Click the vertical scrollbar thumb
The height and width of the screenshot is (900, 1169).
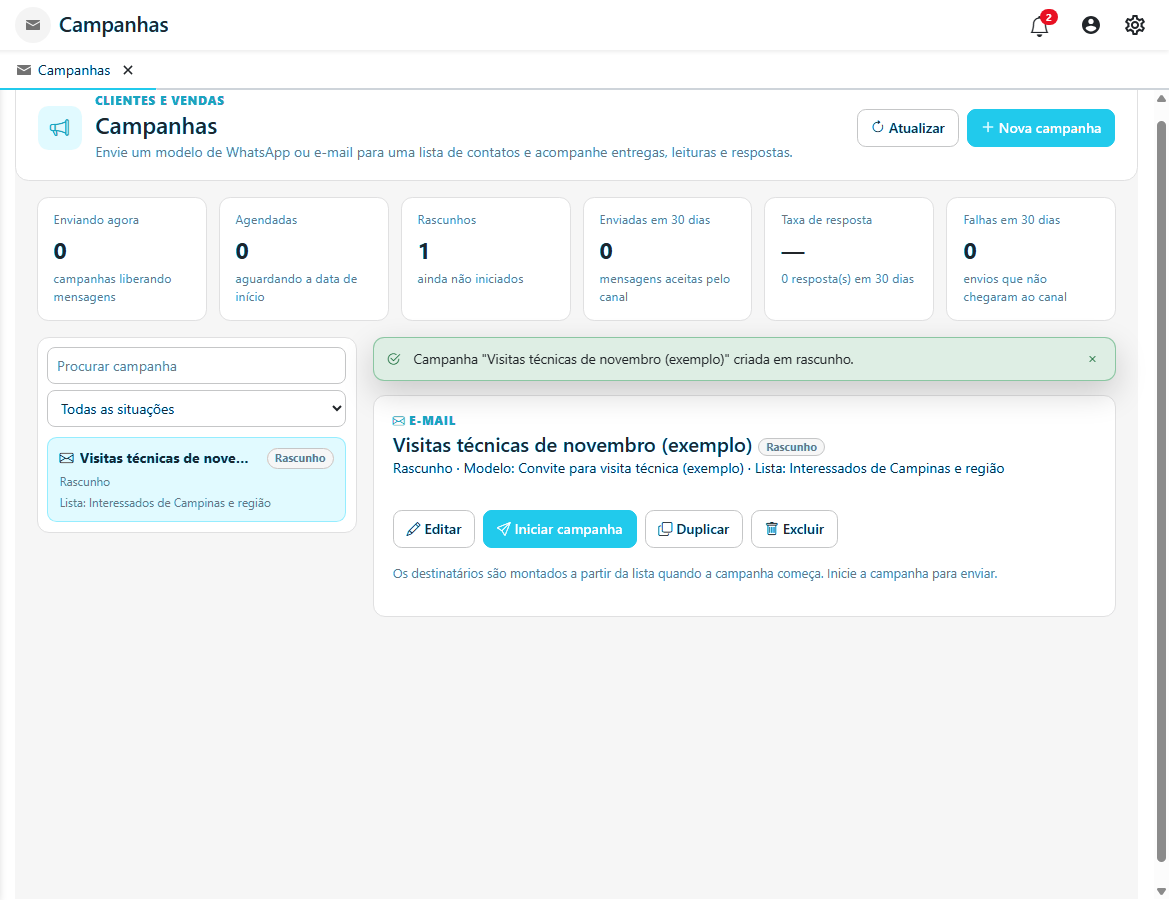click(x=1161, y=492)
